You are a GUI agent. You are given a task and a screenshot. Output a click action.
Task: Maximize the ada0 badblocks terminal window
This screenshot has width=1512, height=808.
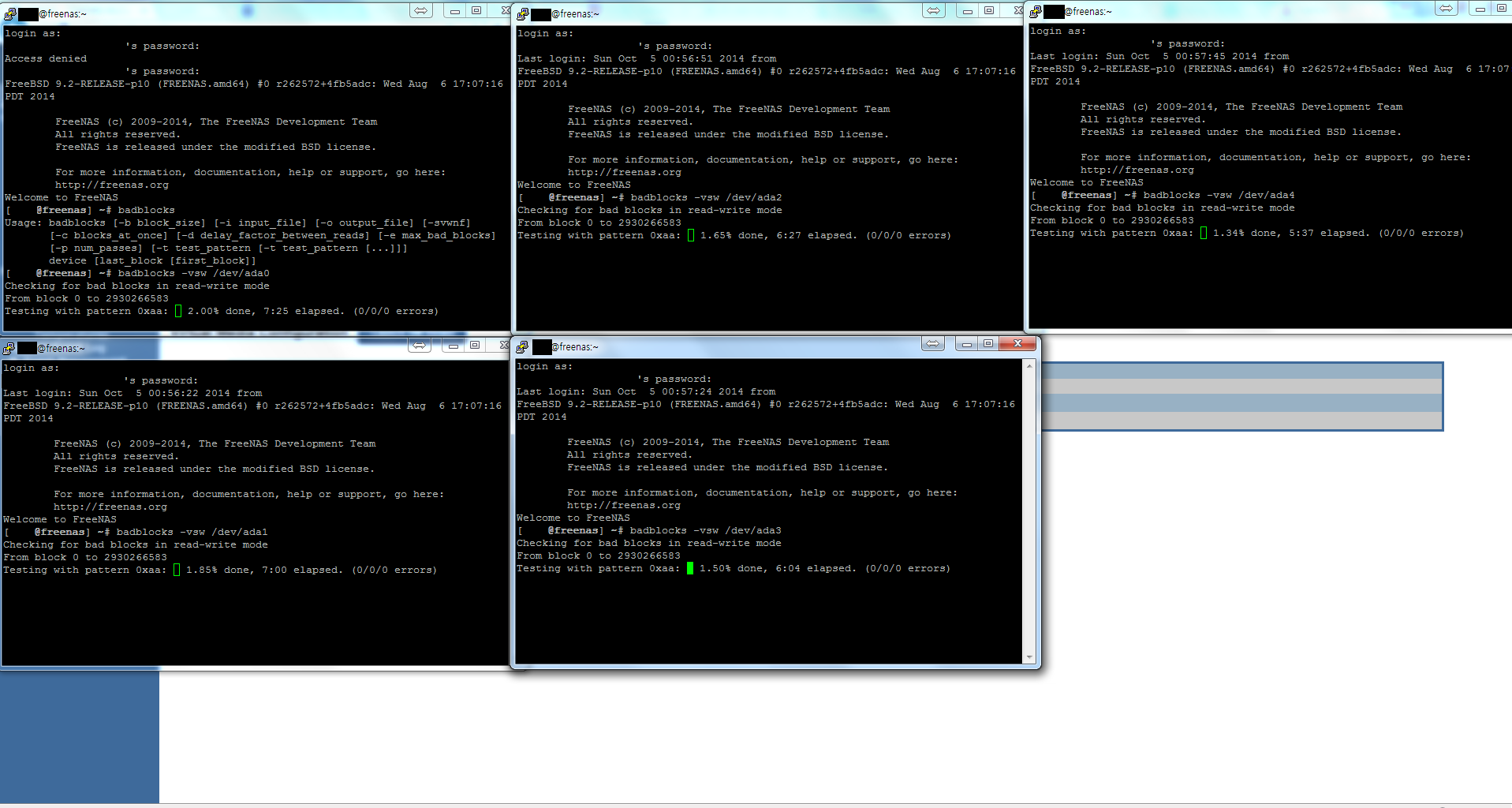[x=476, y=11]
